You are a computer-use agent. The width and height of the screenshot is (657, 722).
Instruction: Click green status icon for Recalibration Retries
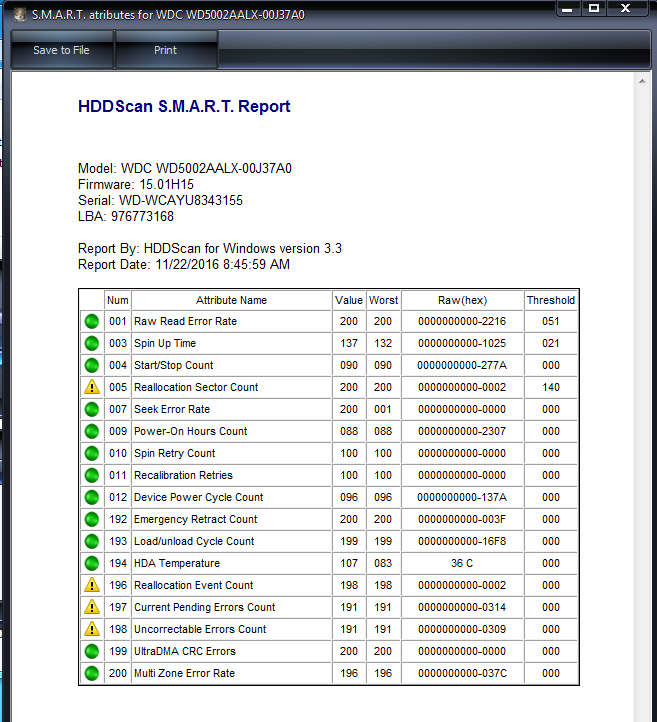coord(92,475)
